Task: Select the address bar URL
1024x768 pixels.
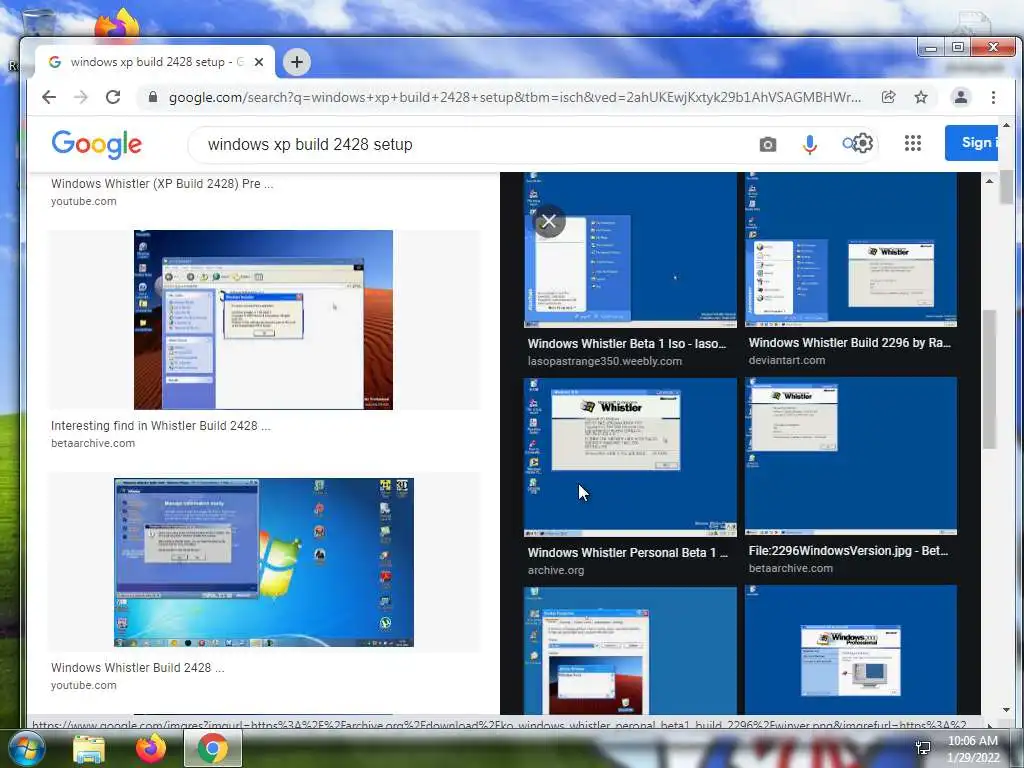Action: click(x=515, y=97)
